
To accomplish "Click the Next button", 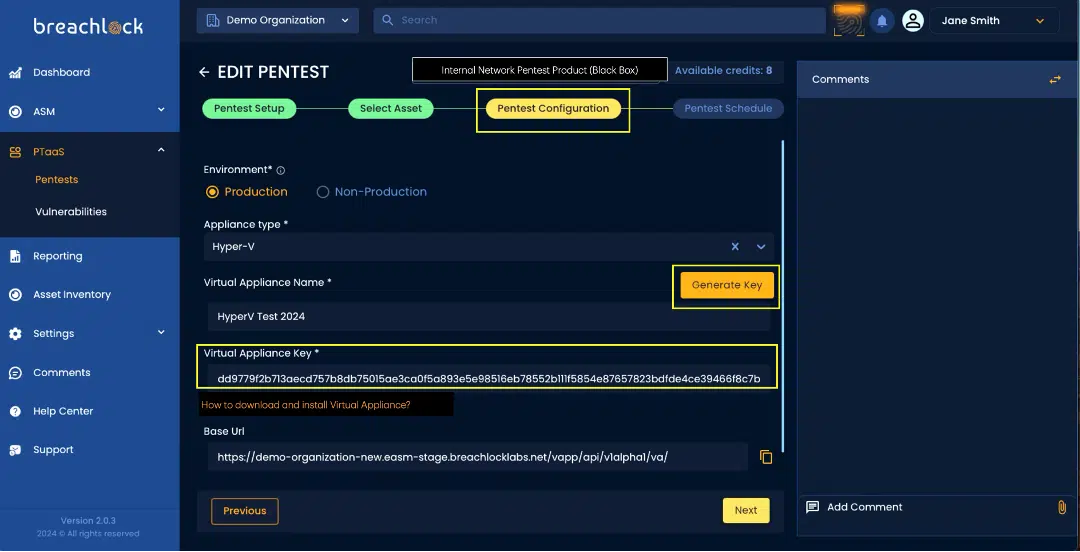I will (x=746, y=511).
